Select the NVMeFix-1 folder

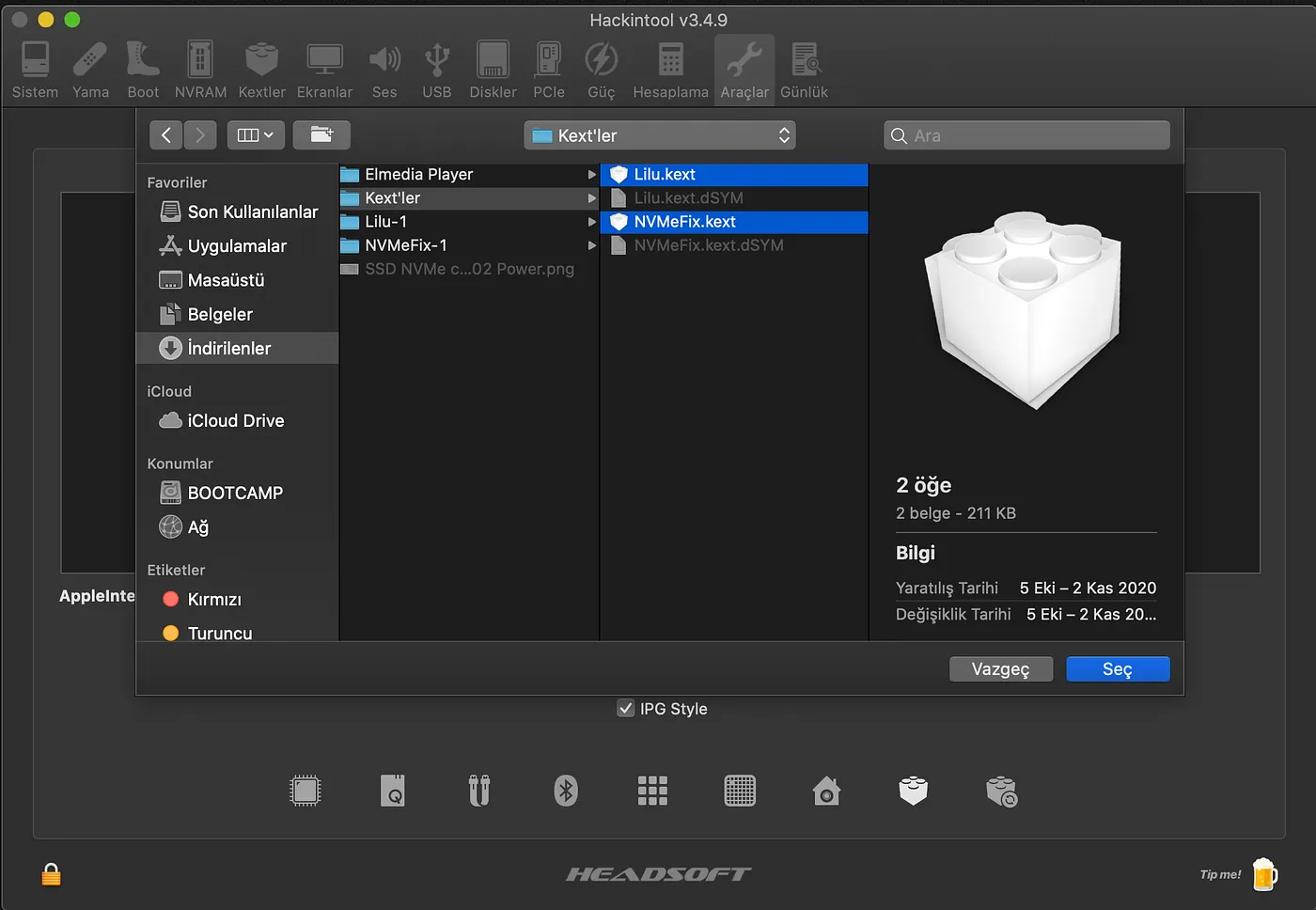point(469,244)
